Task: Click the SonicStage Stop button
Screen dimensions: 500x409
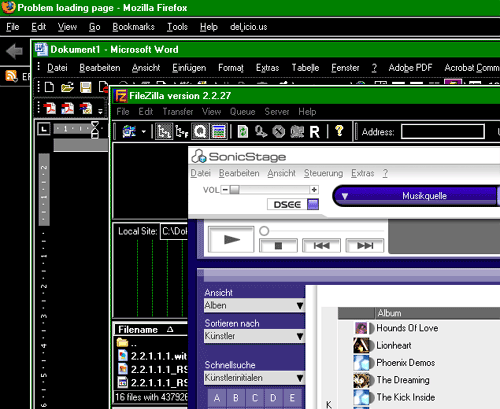Action: click(278, 246)
